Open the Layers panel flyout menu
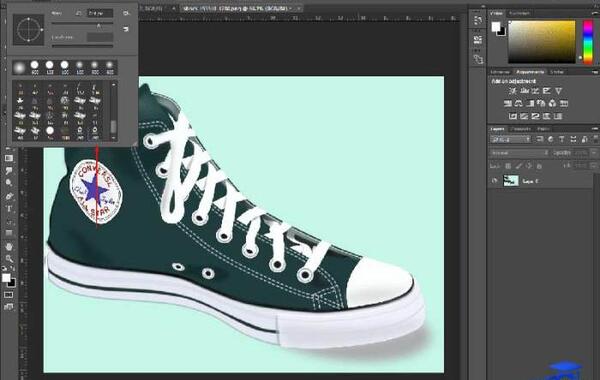Image resolution: width=600 pixels, height=380 pixels. point(595,129)
